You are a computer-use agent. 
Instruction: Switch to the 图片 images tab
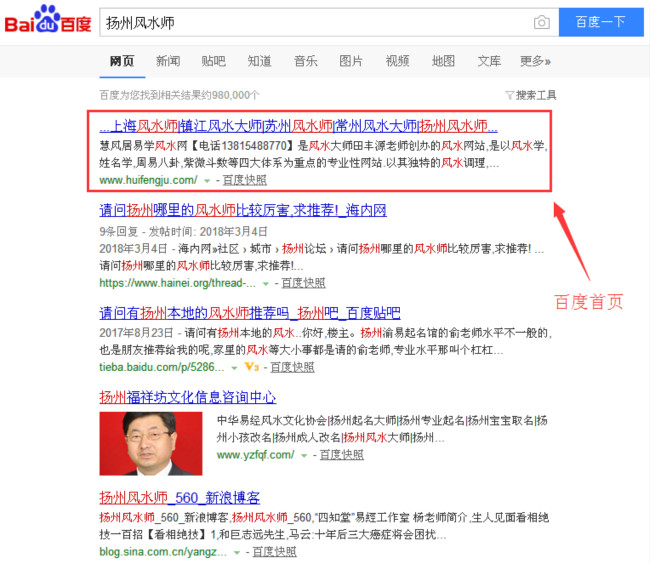click(x=351, y=61)
